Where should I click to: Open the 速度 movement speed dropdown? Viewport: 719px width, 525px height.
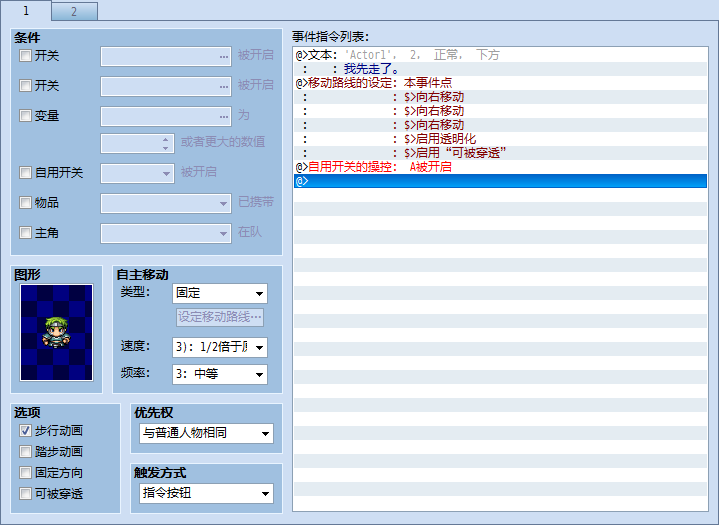click(x=220, y=348)
